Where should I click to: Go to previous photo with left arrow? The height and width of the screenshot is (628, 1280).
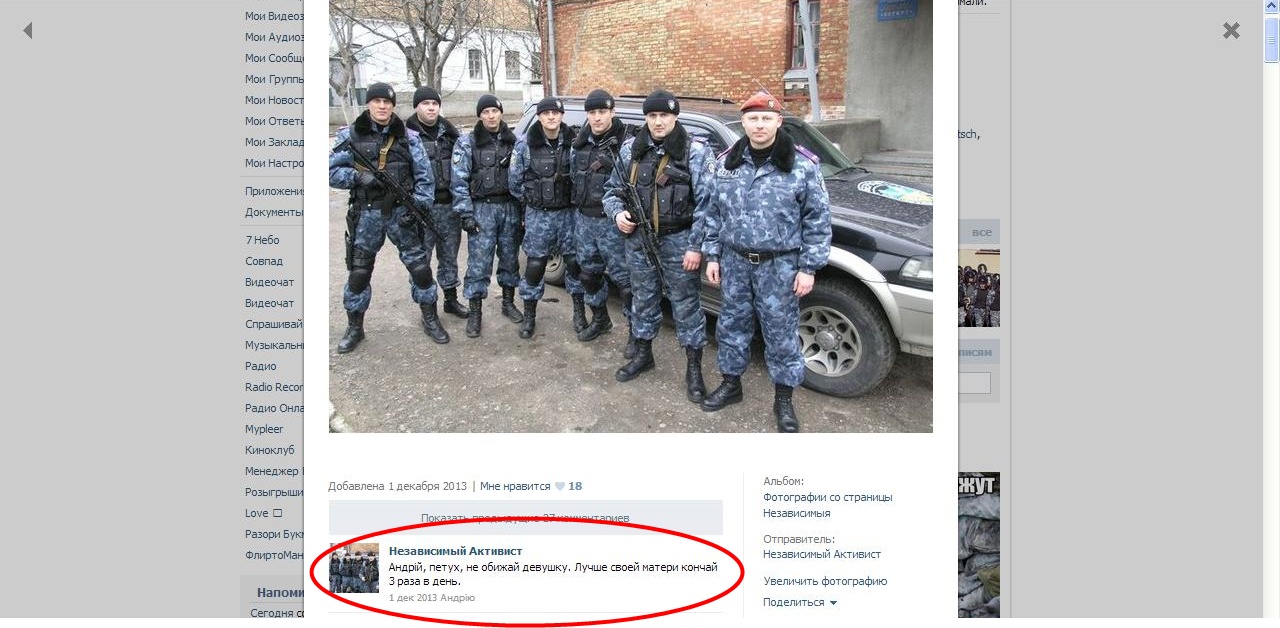tap(28, 31)
